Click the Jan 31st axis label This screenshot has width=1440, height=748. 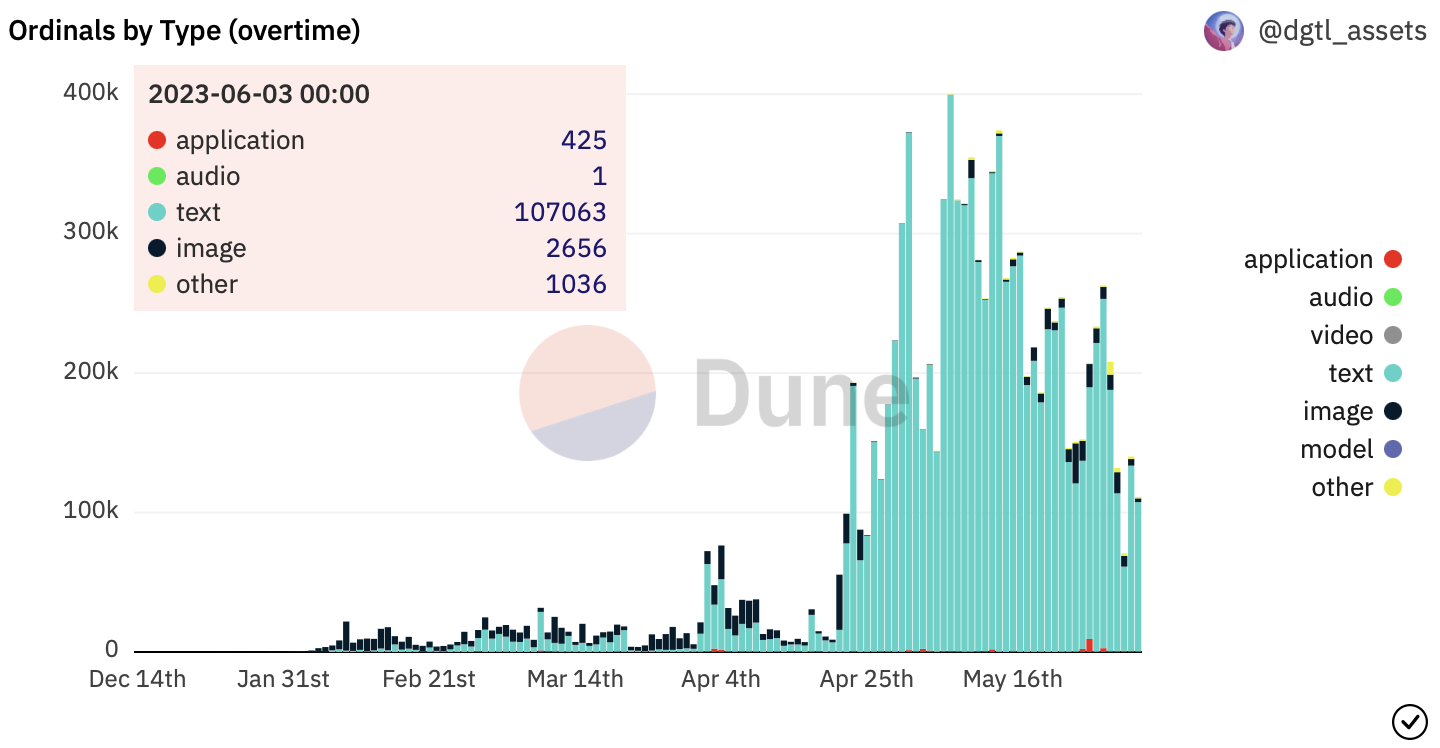click(x=283, y=680)
